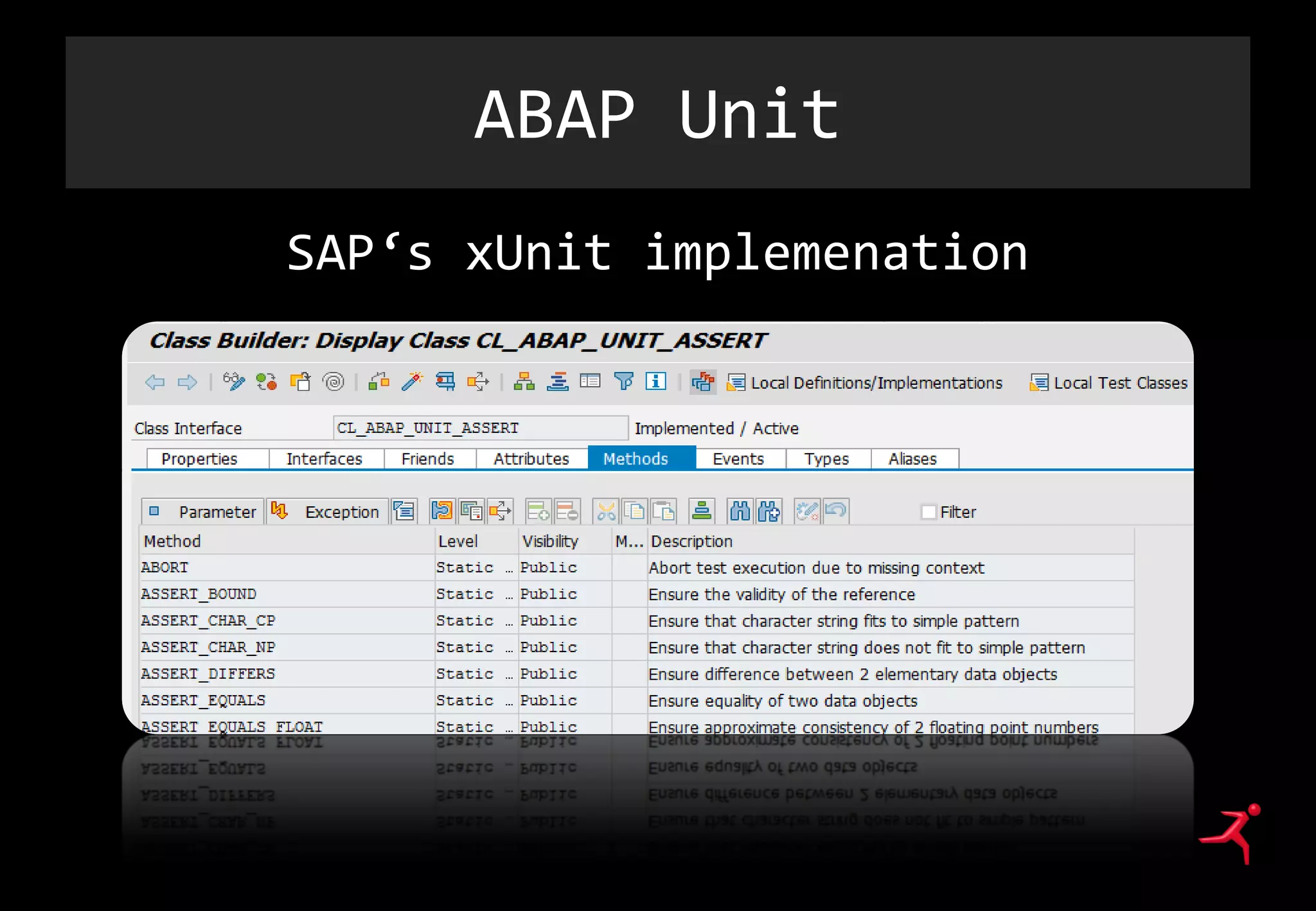Click the Class Interface field CL_ABAP_UNIT_ASSERT
This screenshot has width=1316, height=911.
480,428
